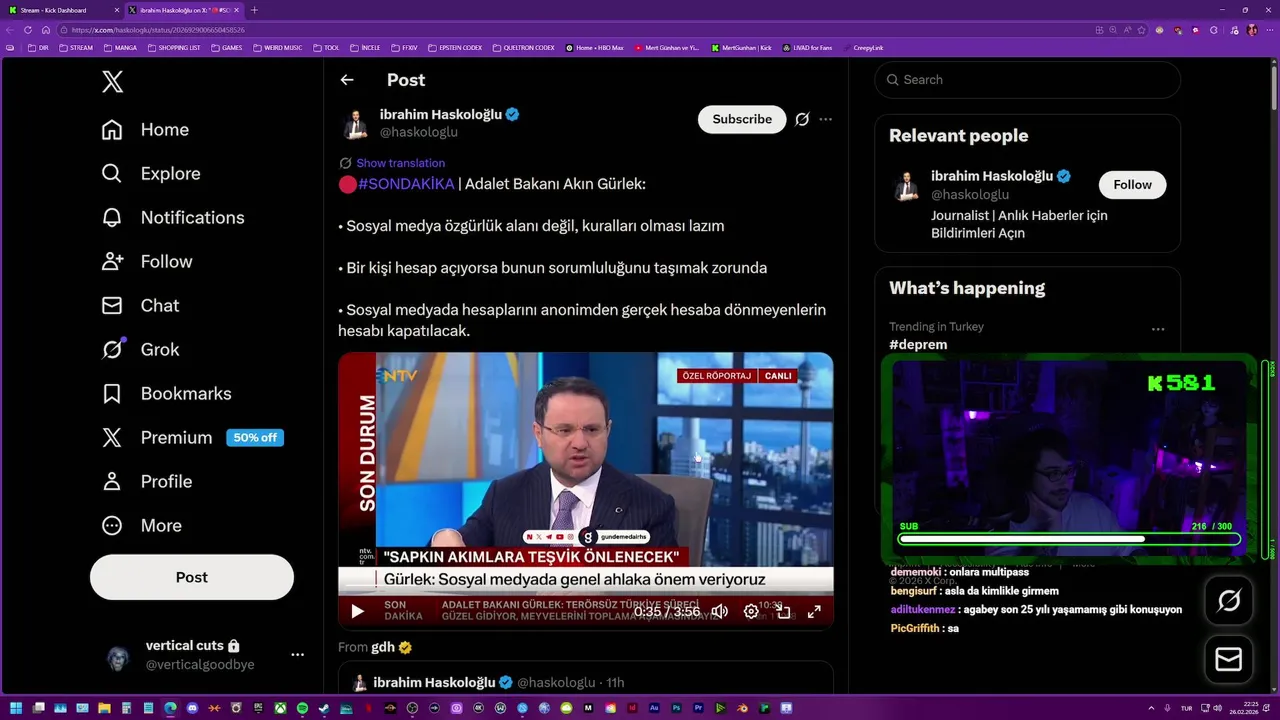Open Spotify from the taskbar
Screen dimensions: 1280x720
[x=302, y=708]
